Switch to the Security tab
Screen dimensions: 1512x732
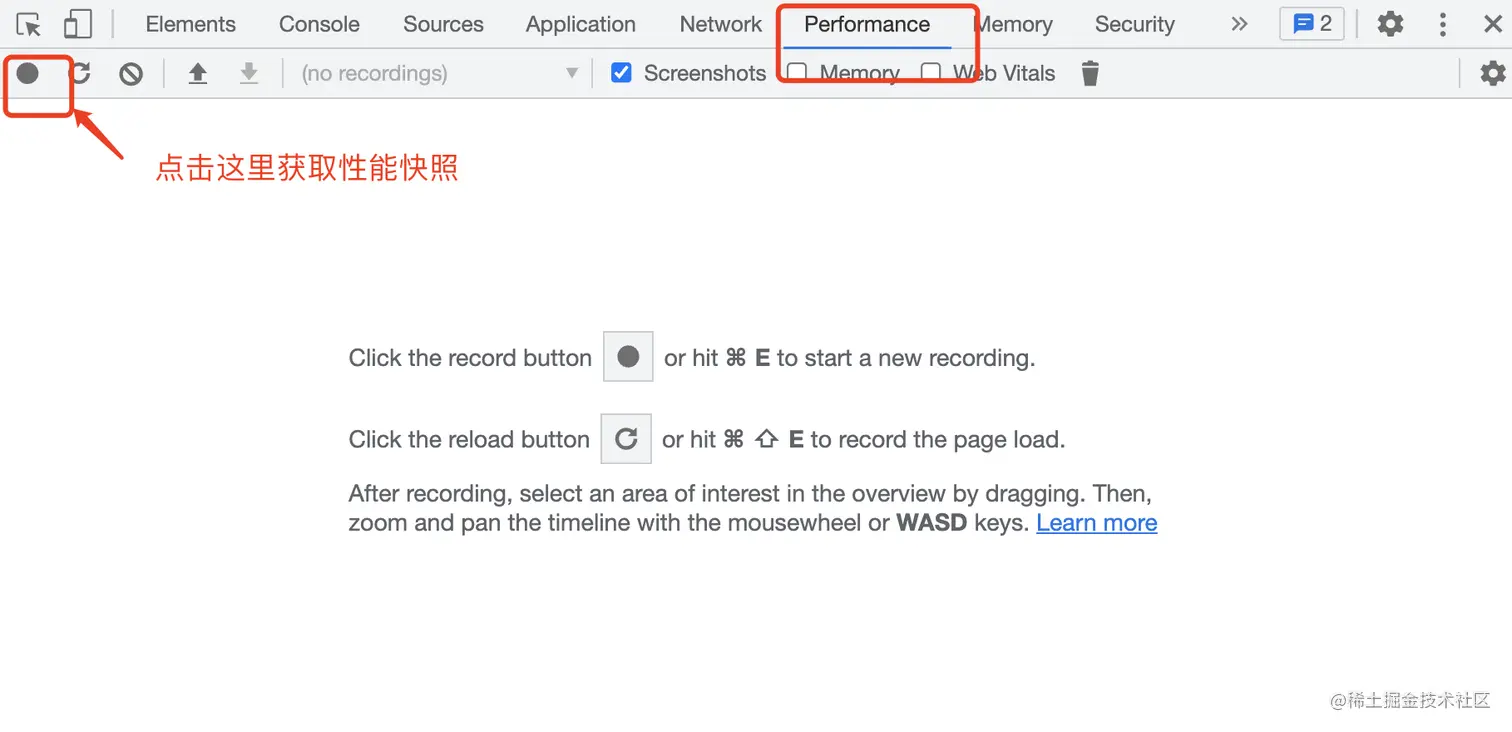1135,24
